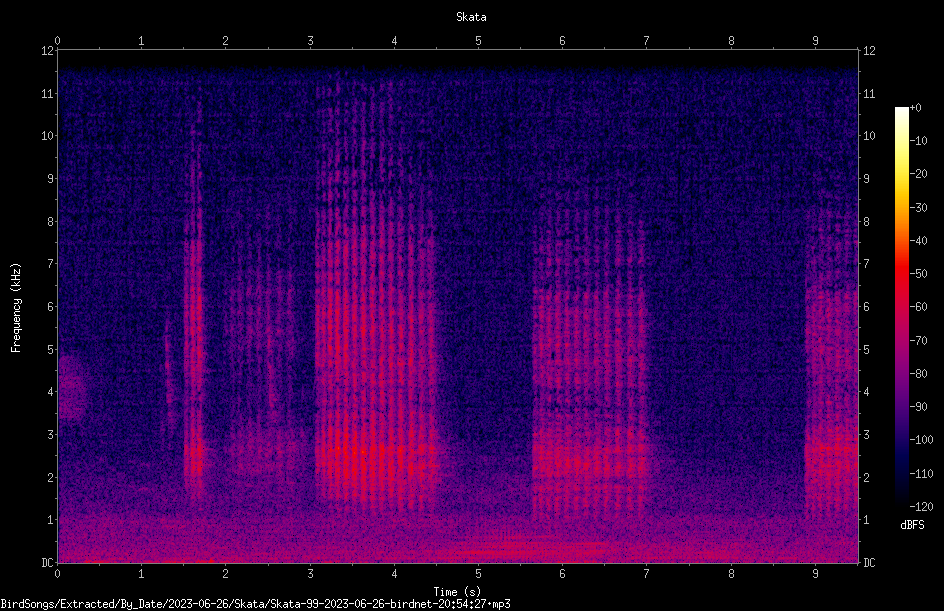Click the "9" tick on bottom time axis

coord(815,574)
